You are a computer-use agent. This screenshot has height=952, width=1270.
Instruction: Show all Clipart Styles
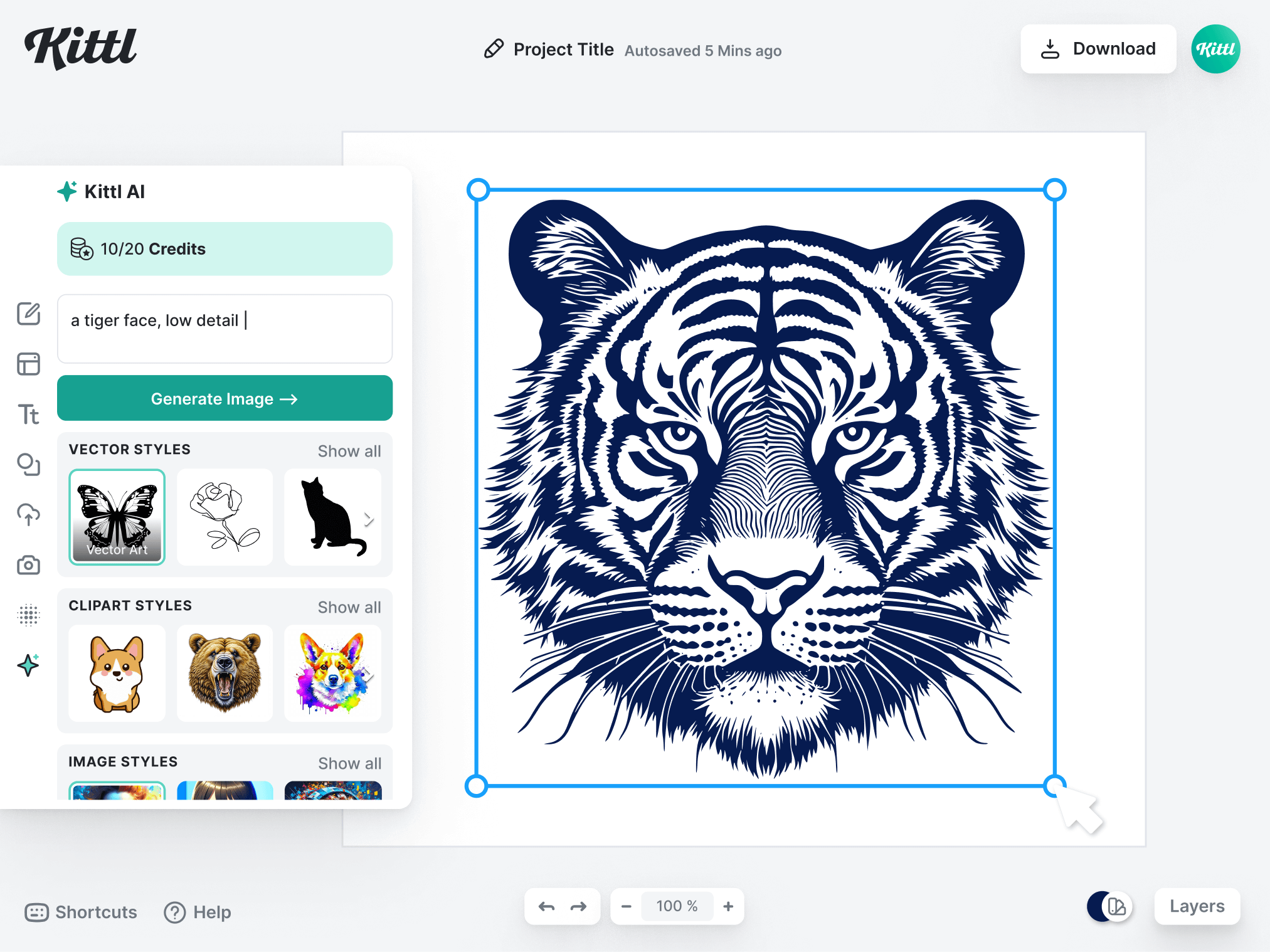(x=349, y=607)
